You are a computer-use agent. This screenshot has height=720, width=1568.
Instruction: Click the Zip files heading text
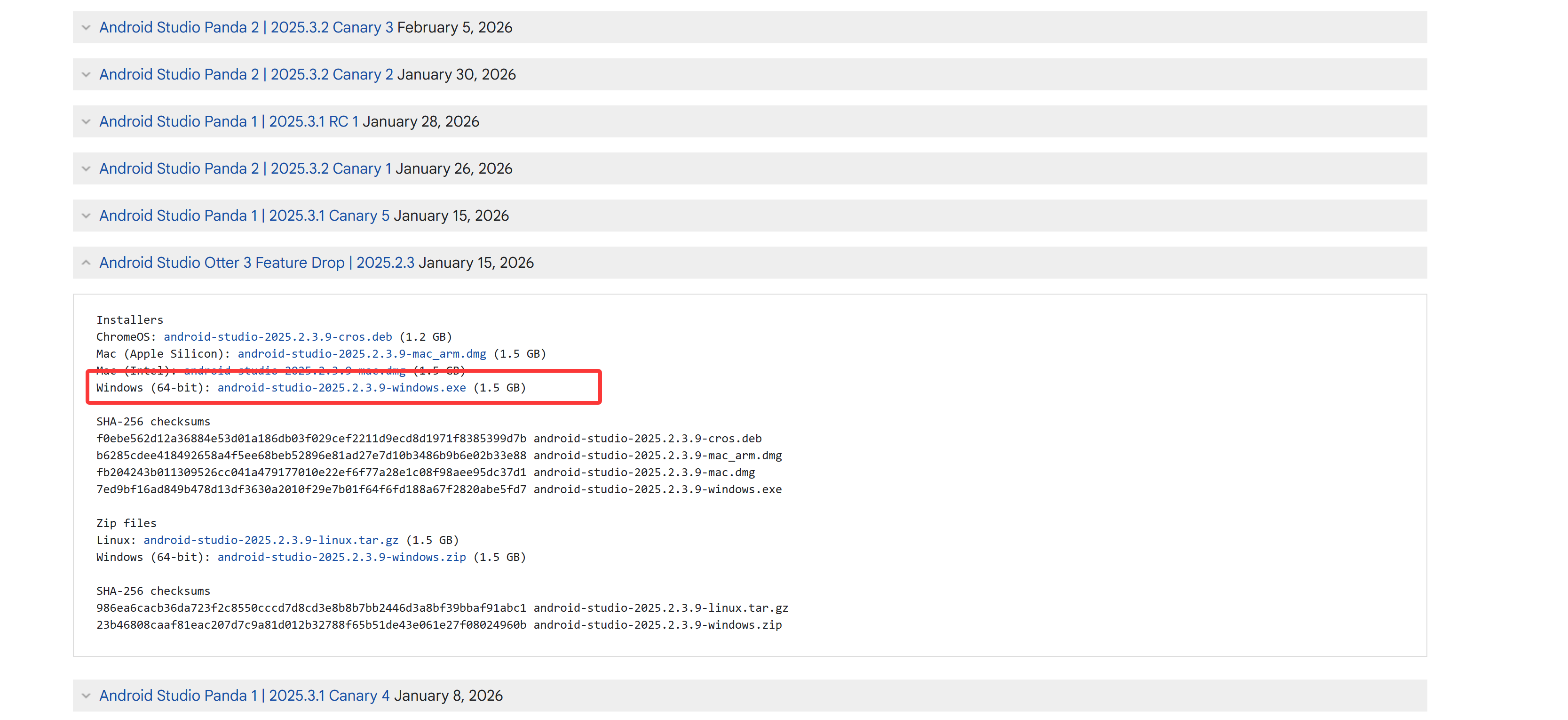click(126, 523)
